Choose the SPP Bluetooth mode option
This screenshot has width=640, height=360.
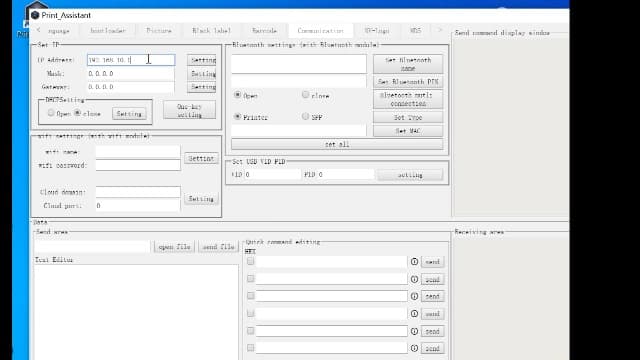tap(305, 116)
